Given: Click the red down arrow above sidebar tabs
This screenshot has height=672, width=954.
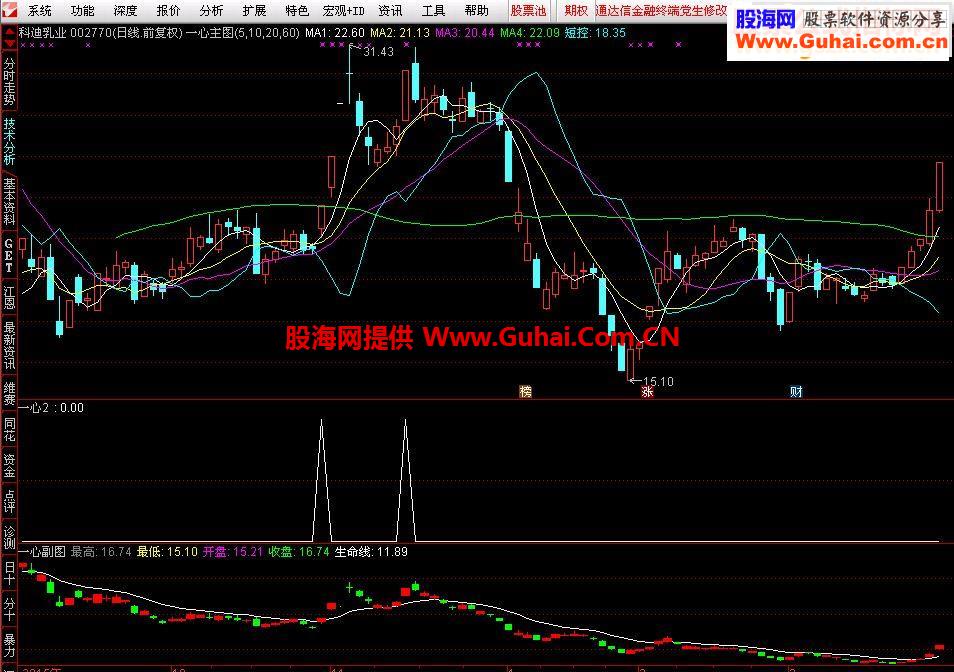Looking at the screenshot, I should [9, 44].
